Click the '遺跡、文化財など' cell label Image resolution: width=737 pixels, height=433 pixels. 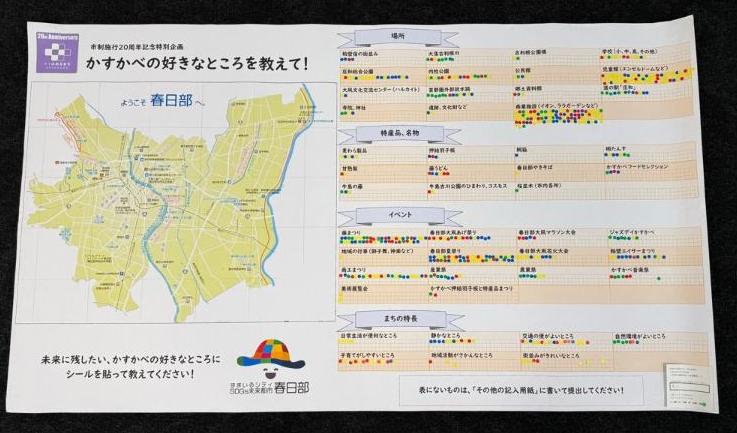coord(448,107)
